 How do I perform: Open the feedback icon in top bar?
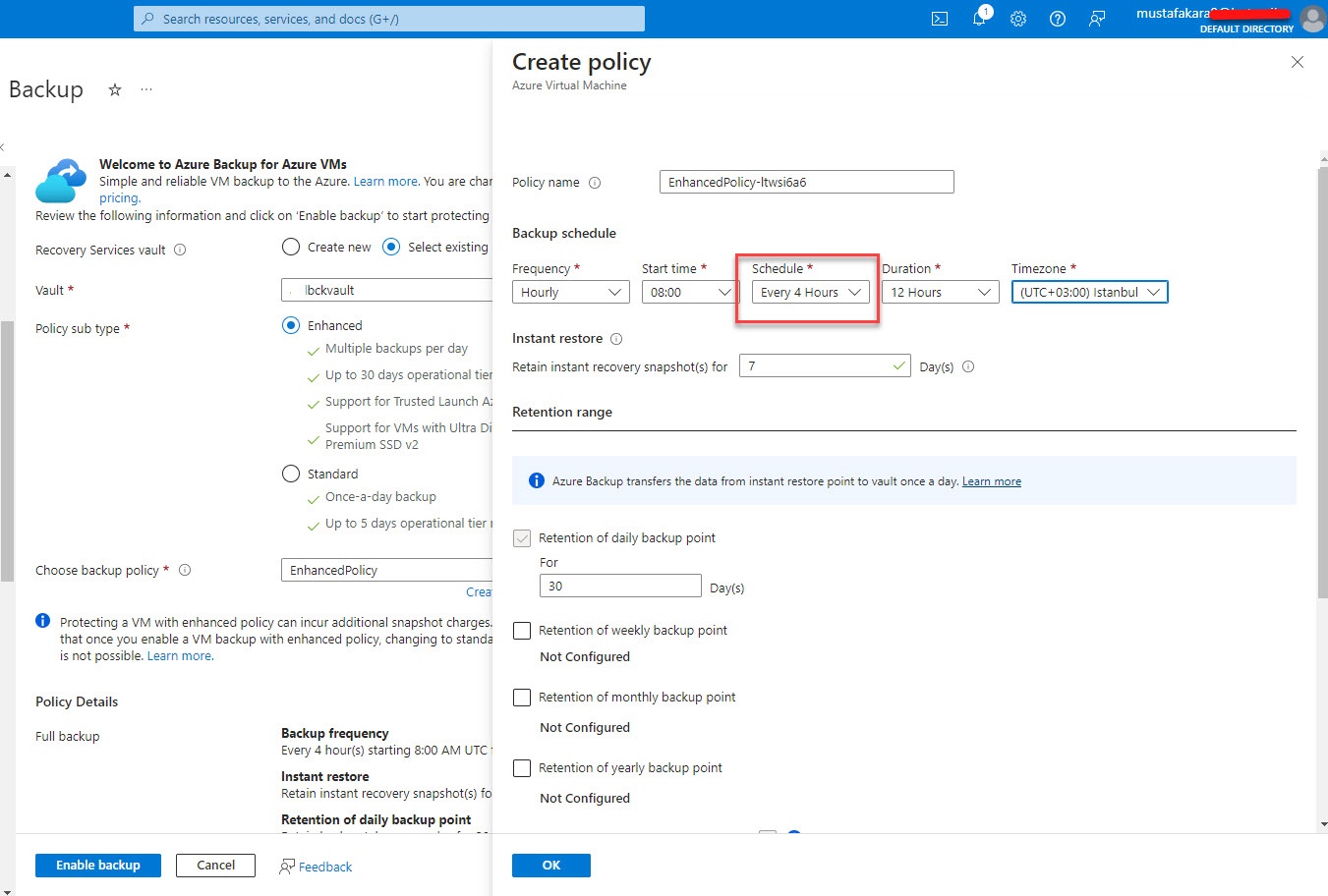click(1097, 19)
